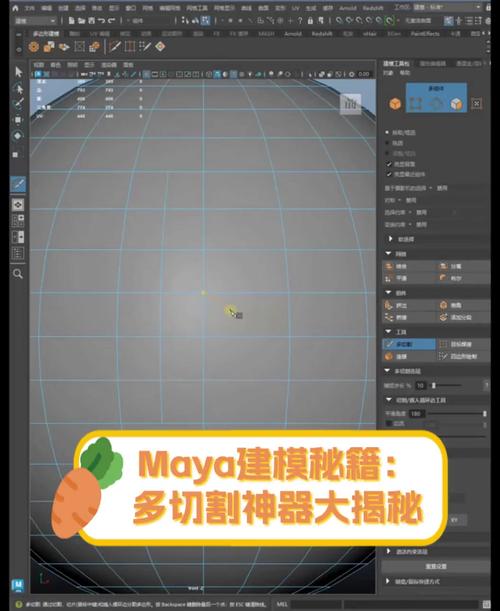
Task: Click the Separate (分离) mesh tool
Action: pos(463,266)
